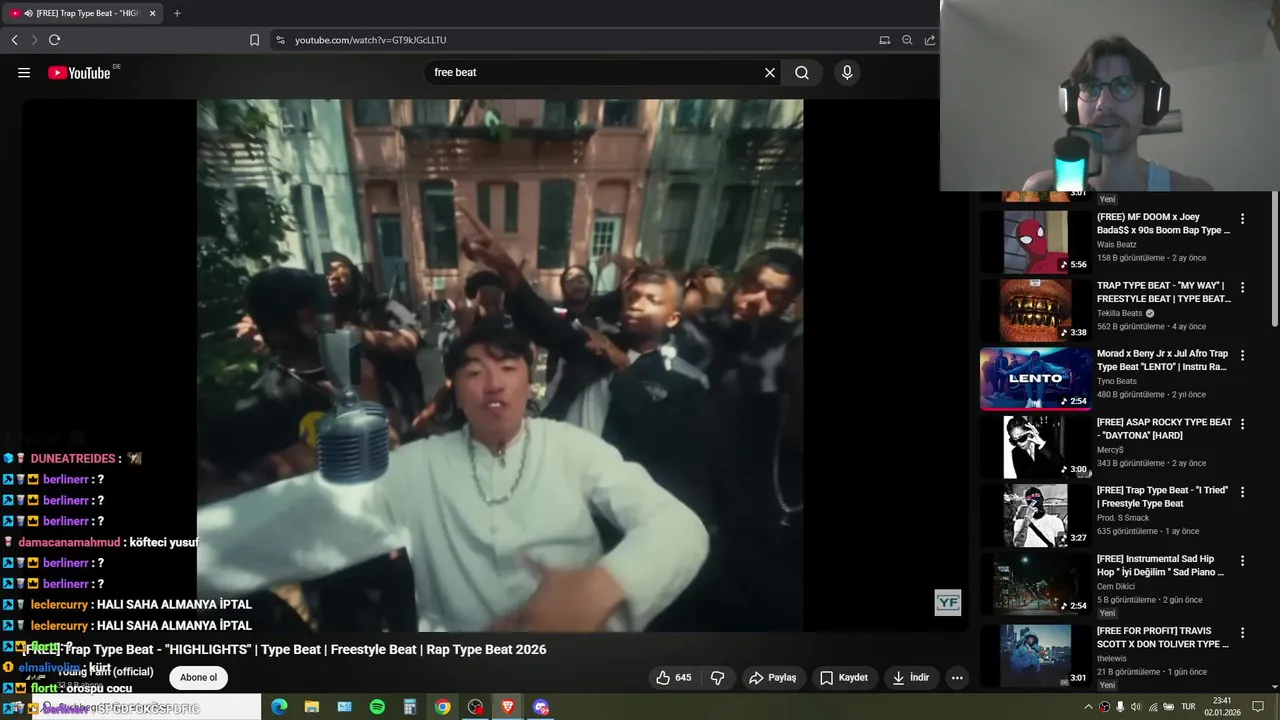Open the LENTO video thumbnail
The width and height of the screenshot is (1280, 720).
1036,378
